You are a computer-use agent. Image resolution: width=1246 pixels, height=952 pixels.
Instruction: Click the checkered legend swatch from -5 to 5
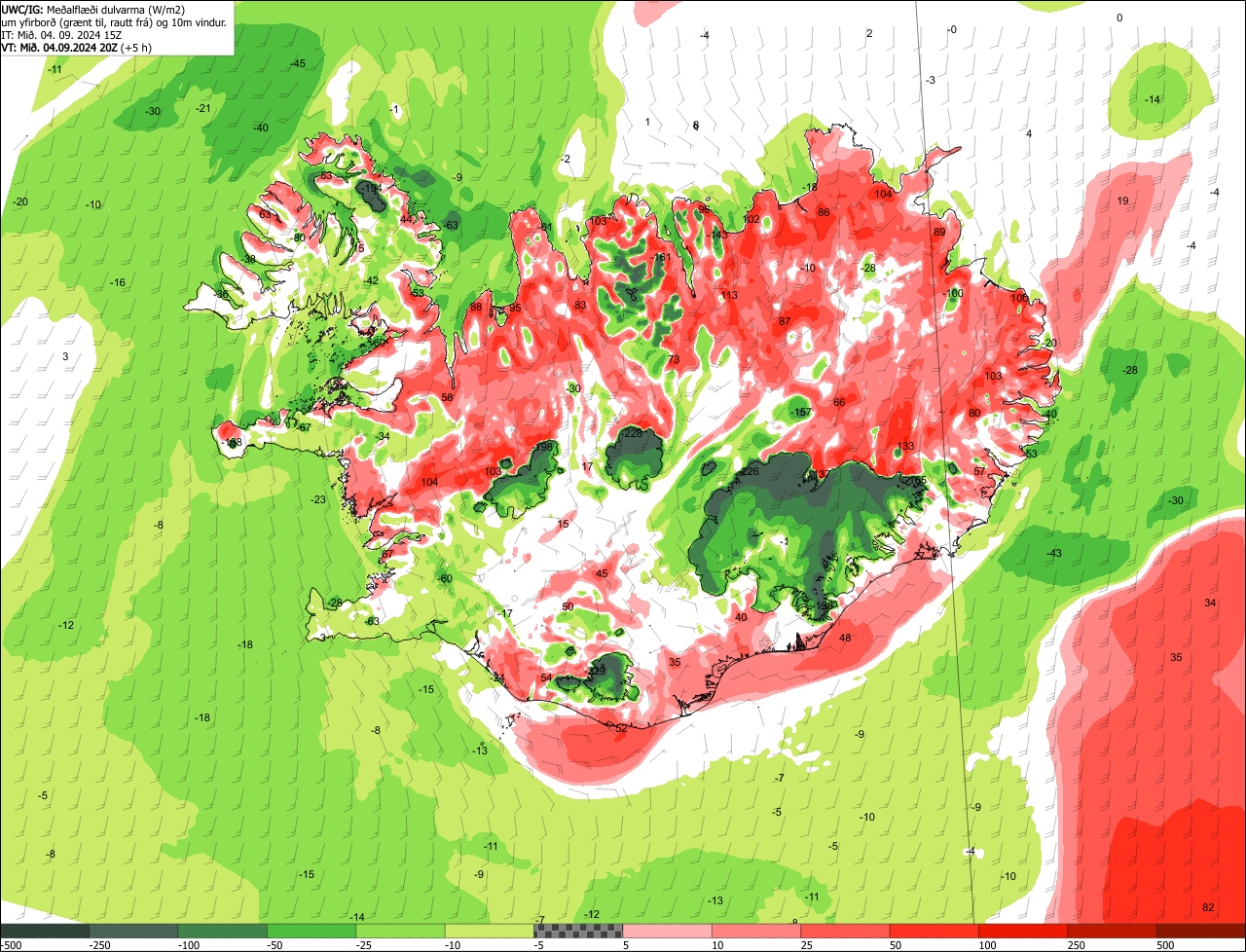[578, 931]
